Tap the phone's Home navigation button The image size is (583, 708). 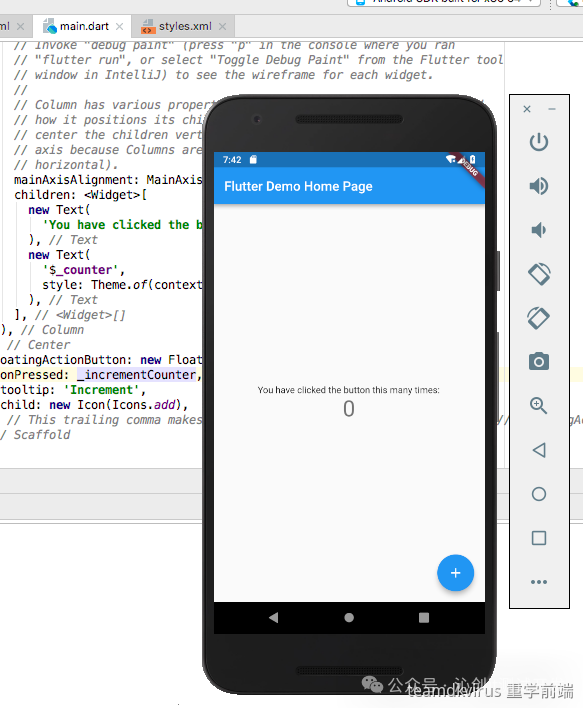[x=349, y=617]
